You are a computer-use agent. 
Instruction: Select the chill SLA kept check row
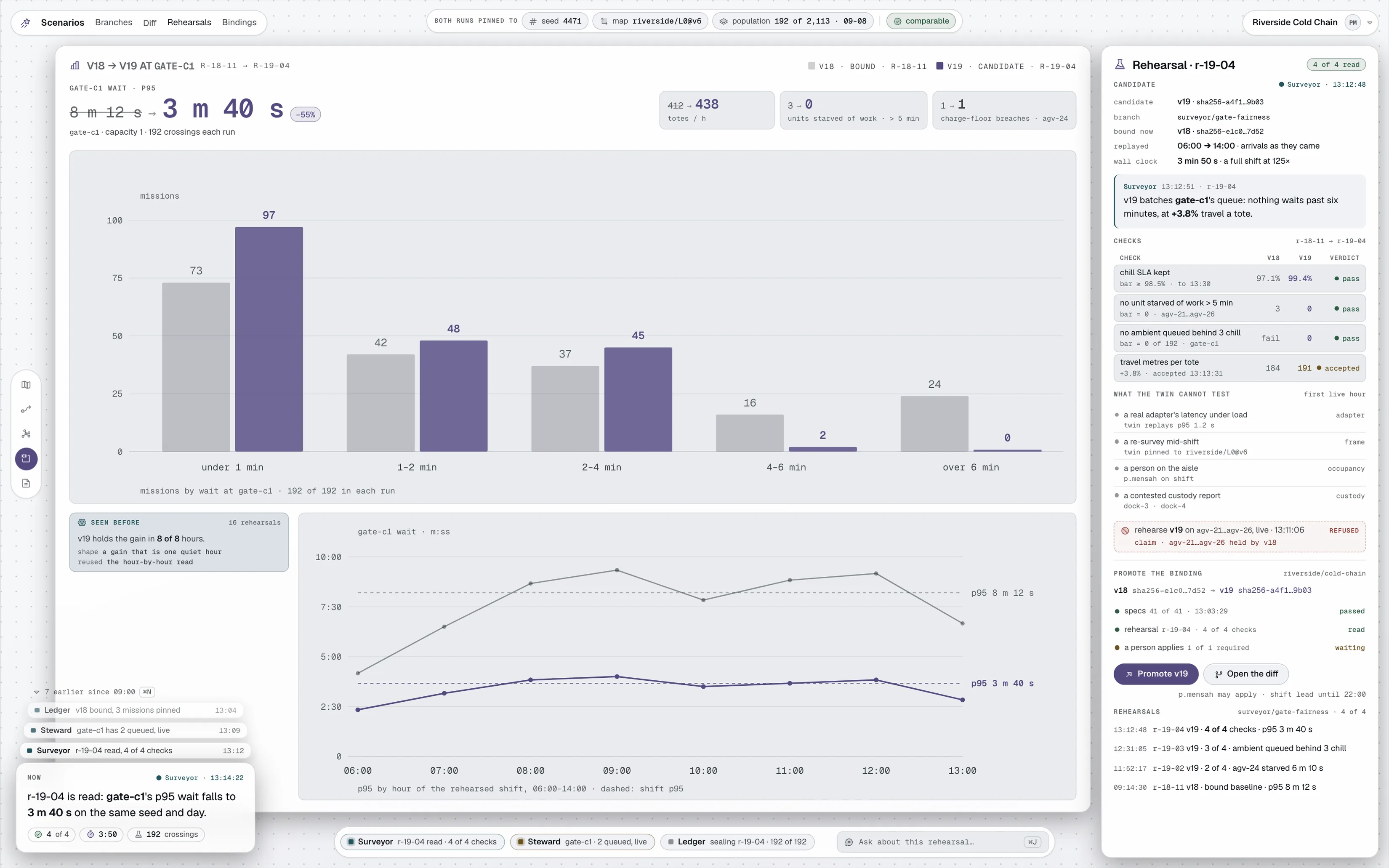(1239, 278)
